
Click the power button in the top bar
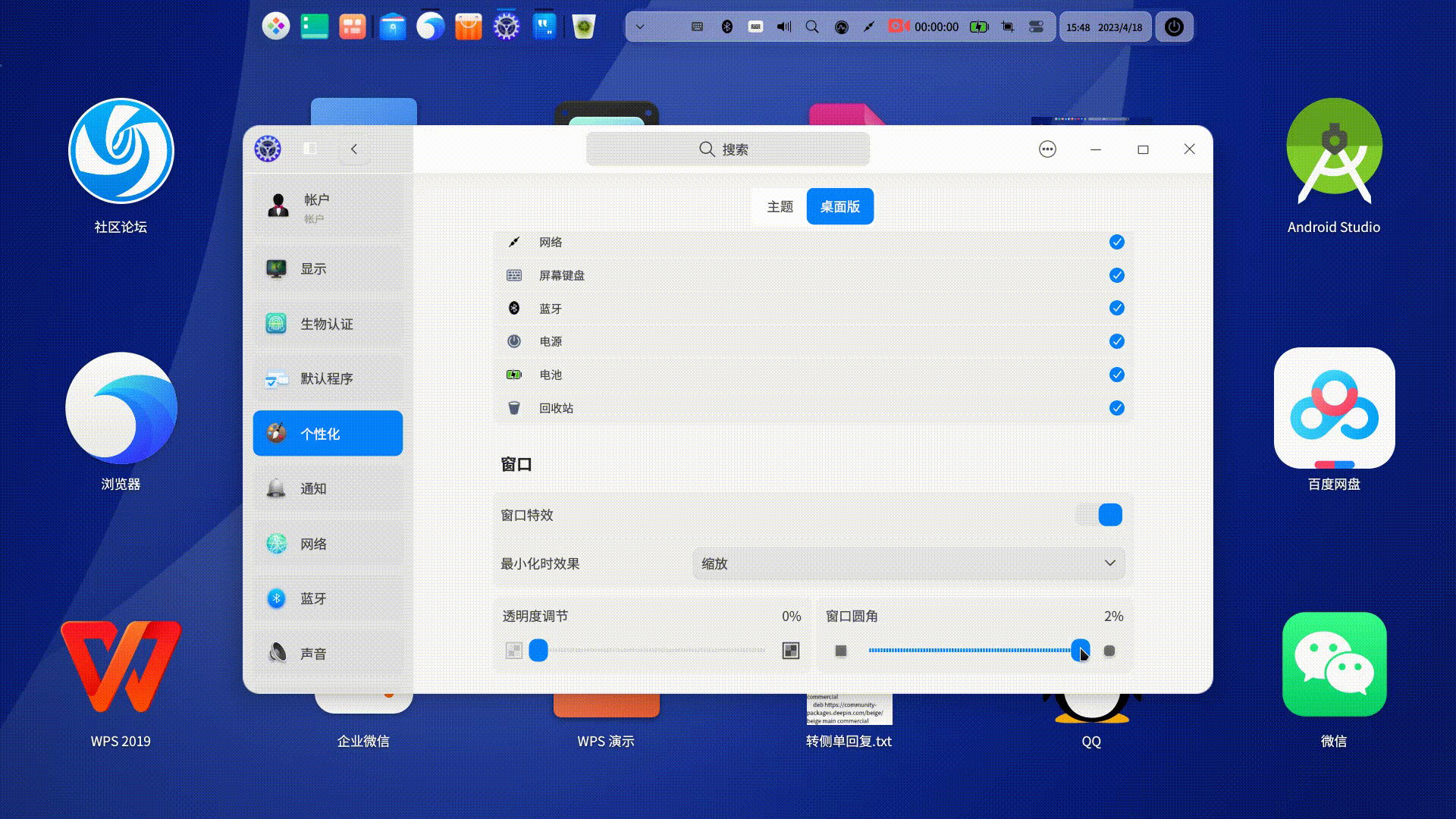1173,26
